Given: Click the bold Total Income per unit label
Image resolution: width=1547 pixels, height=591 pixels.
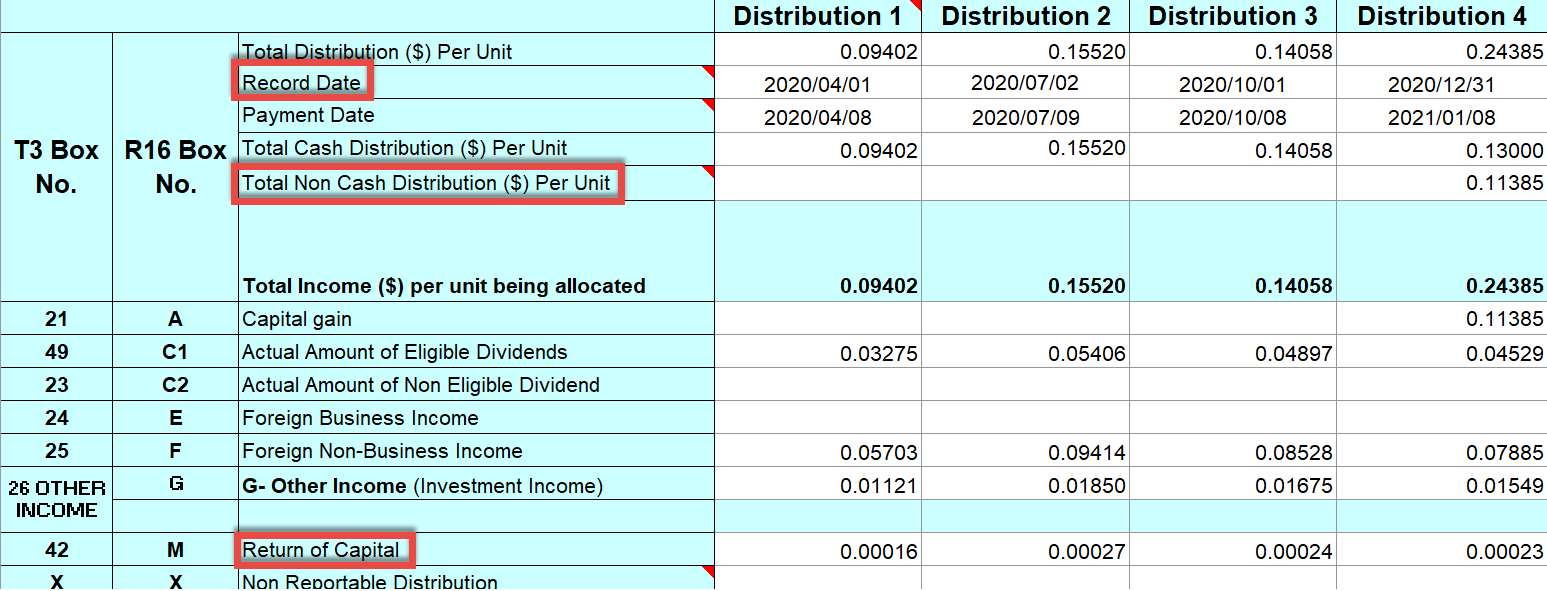Looking at the screenshot, I should (444, 286).
